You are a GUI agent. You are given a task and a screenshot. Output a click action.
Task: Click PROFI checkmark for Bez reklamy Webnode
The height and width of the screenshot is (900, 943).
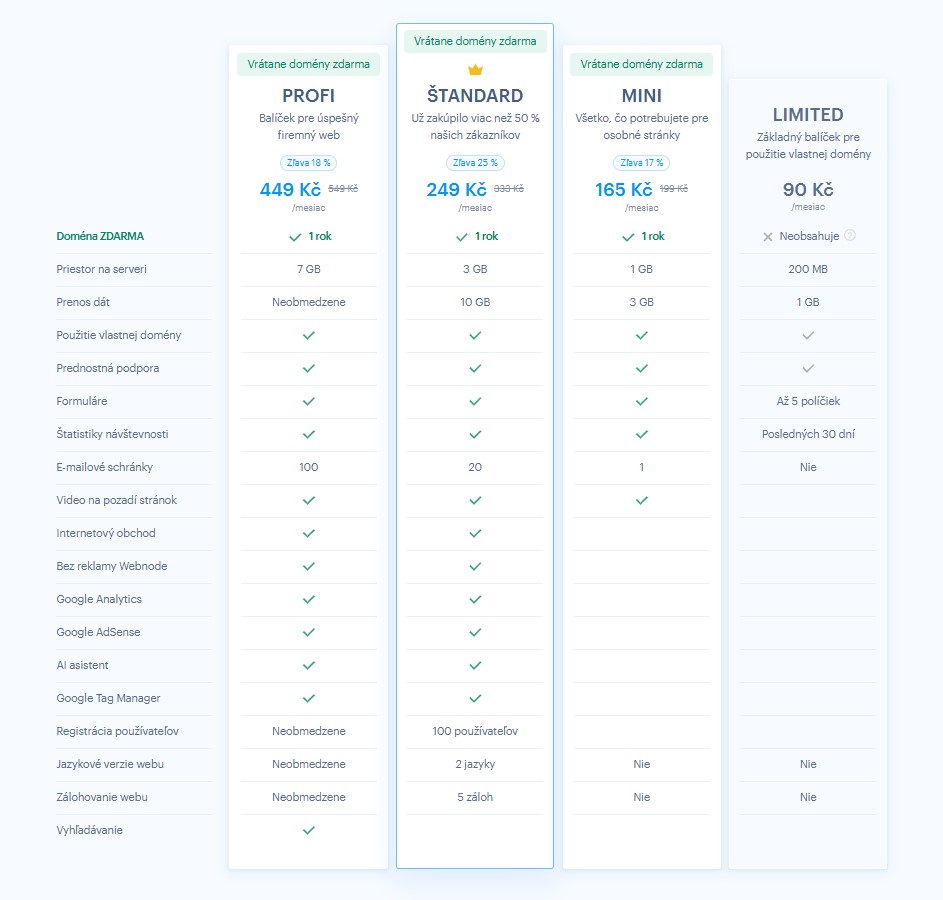(x=309, y=566)
